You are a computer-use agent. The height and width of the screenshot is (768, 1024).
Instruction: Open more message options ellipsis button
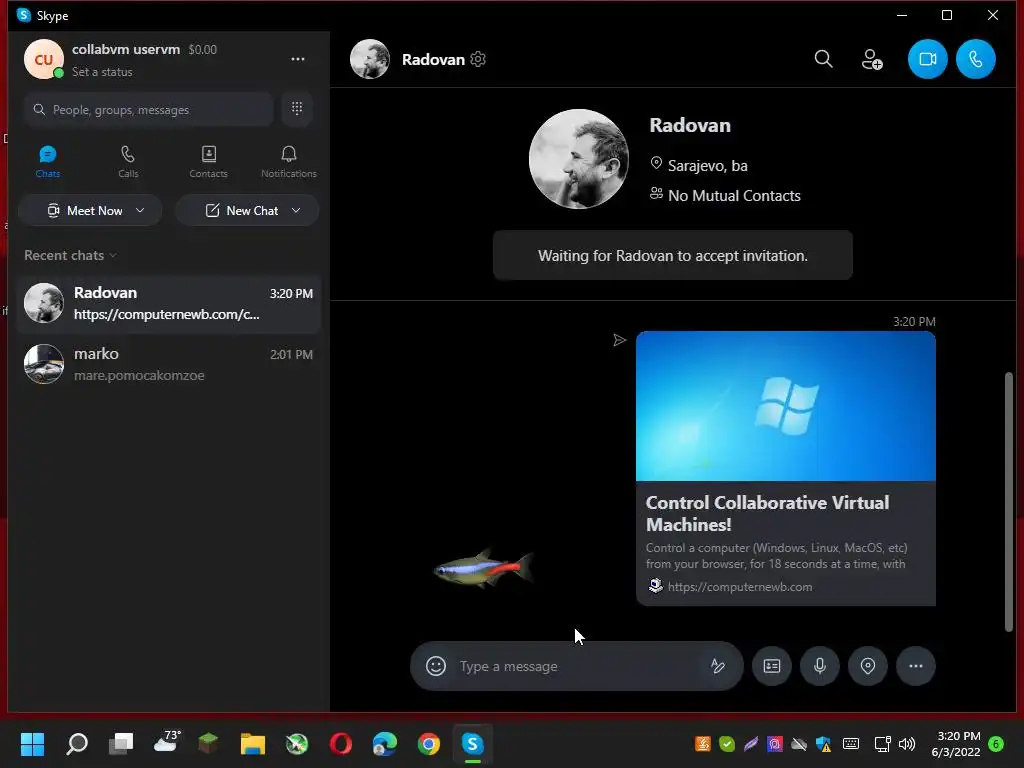(916, 666)
